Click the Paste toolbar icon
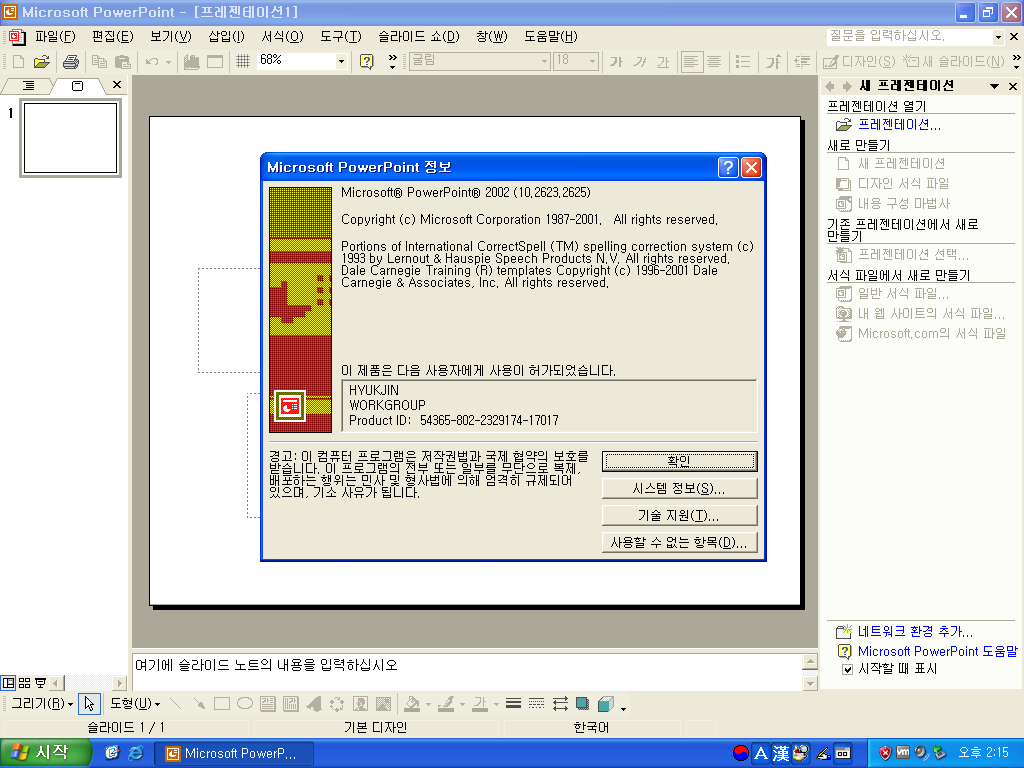The image size is (1024, 768). pyautogui.click(x=123, y=61)
